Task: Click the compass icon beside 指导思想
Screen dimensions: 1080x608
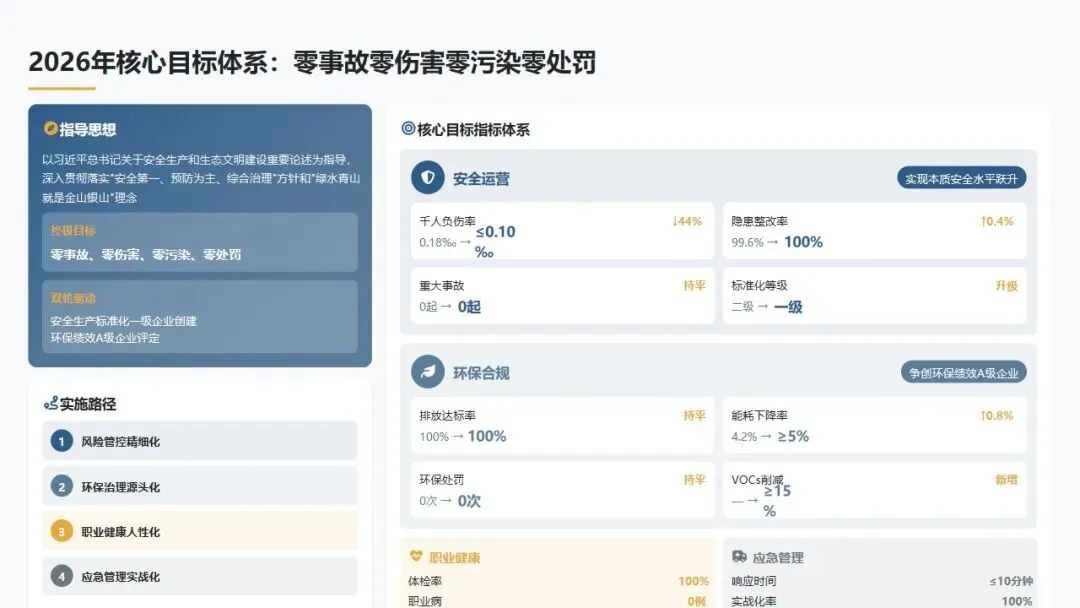Action: click(50, 128)
